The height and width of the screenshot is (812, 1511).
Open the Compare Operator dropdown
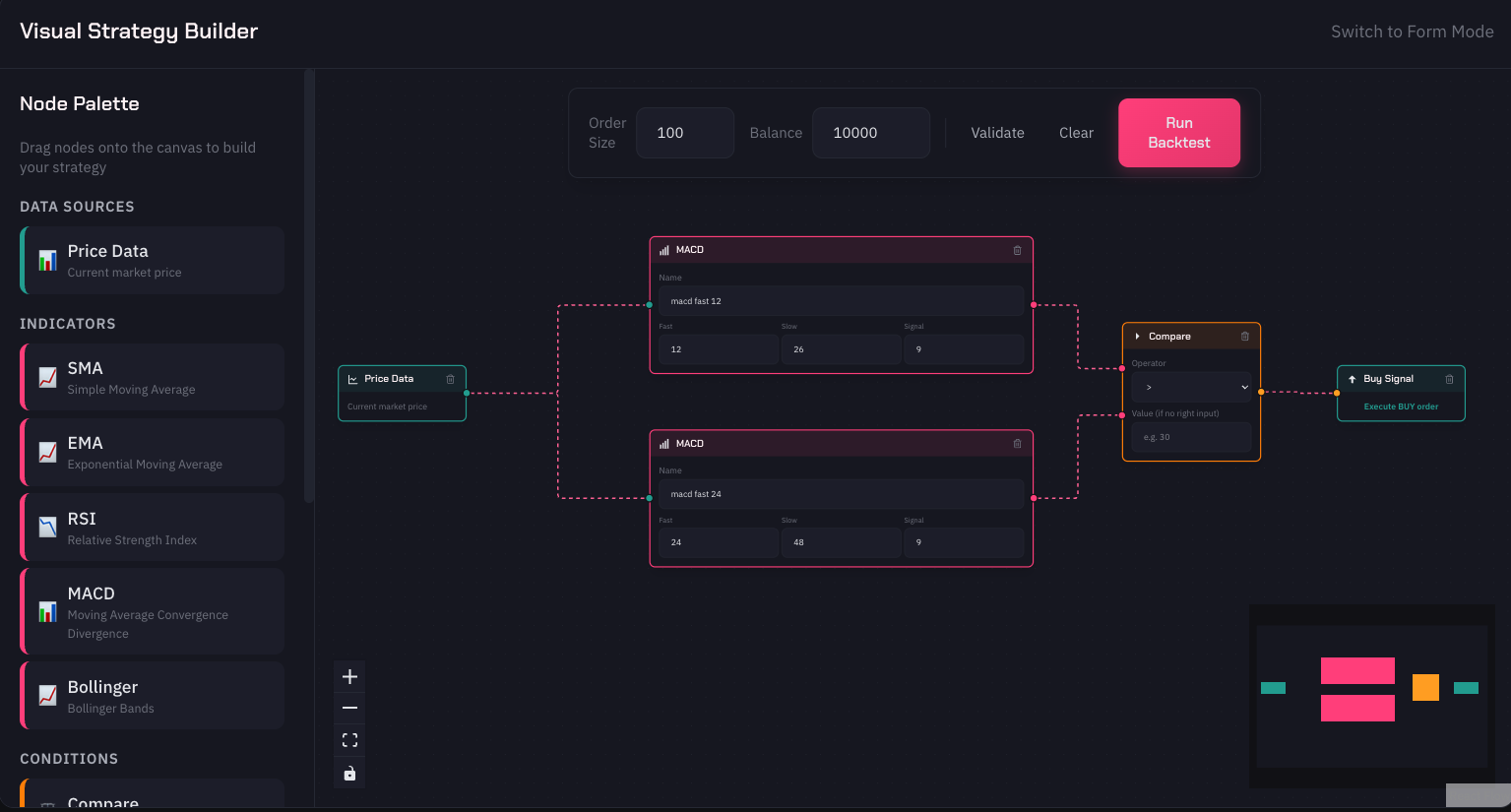tap(1191, 388)
